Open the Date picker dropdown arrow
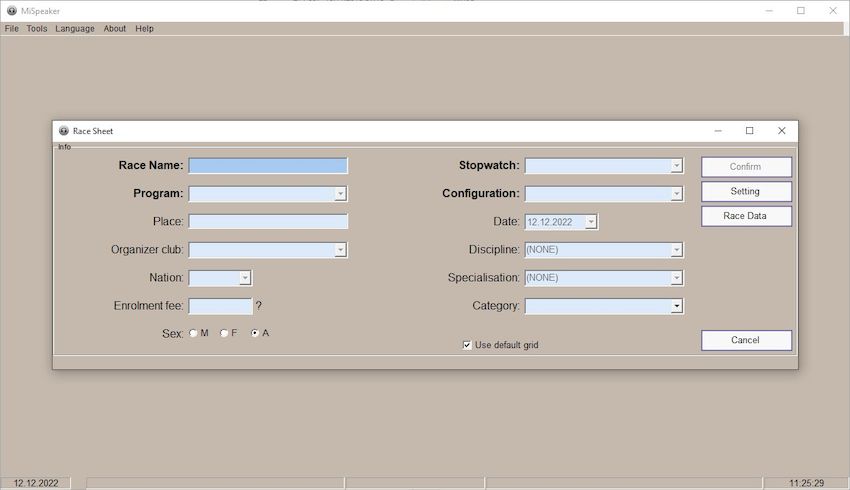The image size is (850, 490). 591,222
